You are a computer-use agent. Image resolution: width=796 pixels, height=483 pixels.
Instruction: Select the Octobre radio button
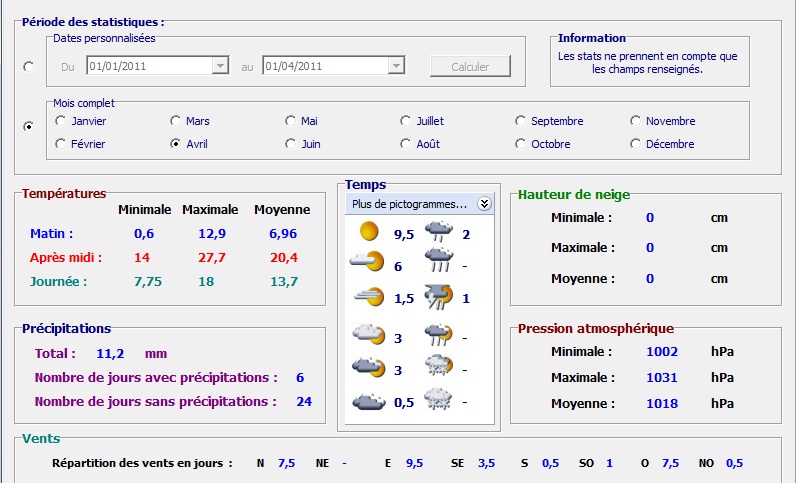click(x=520, y=144)
